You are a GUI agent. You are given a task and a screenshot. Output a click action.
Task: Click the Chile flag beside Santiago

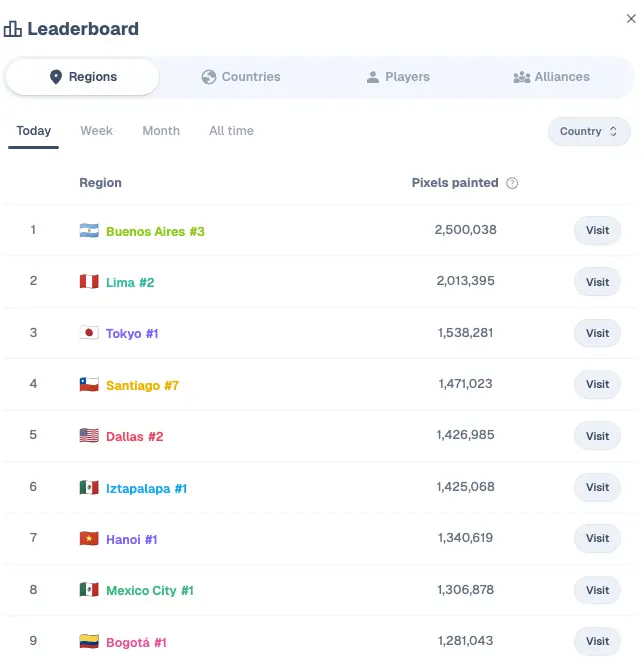pyautogui.click(x=89, y=385)
